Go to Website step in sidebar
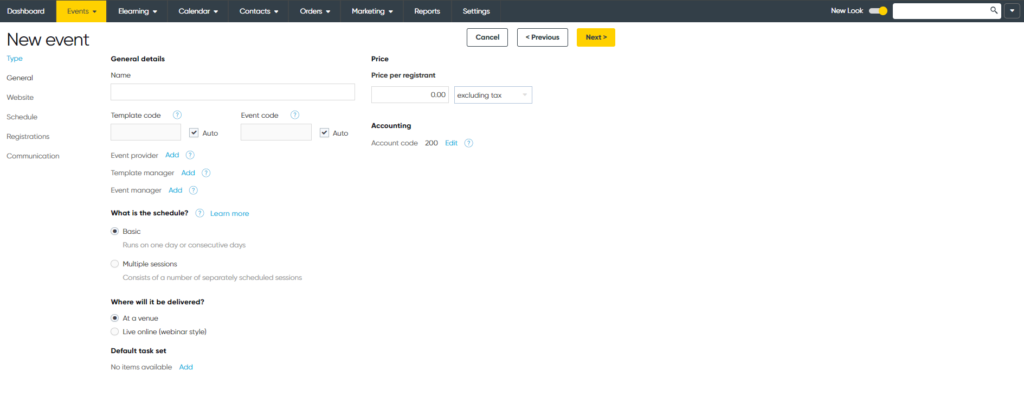 pos(20,97)
